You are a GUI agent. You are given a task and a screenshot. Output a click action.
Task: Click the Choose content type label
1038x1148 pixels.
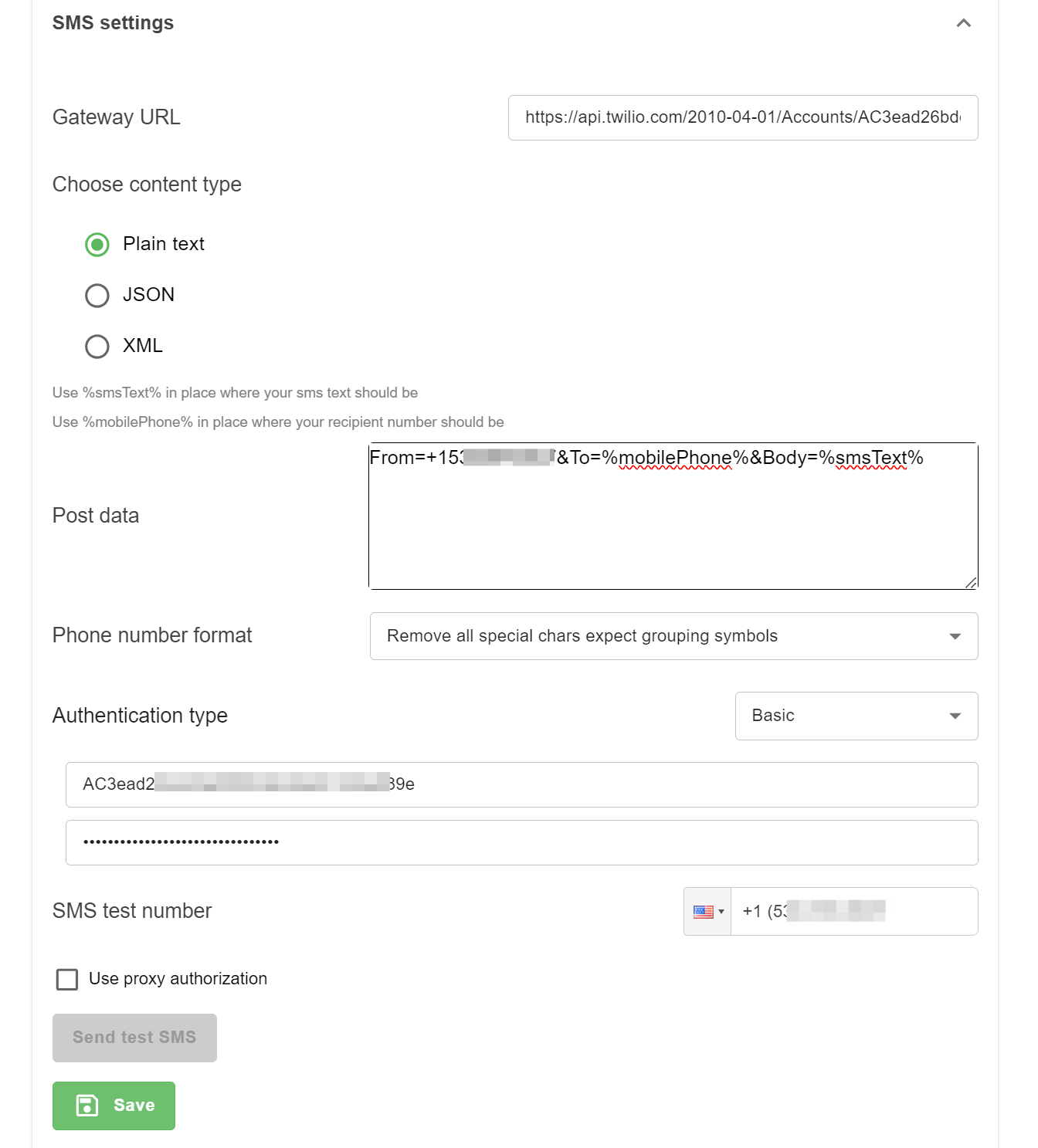click(147, 184)
